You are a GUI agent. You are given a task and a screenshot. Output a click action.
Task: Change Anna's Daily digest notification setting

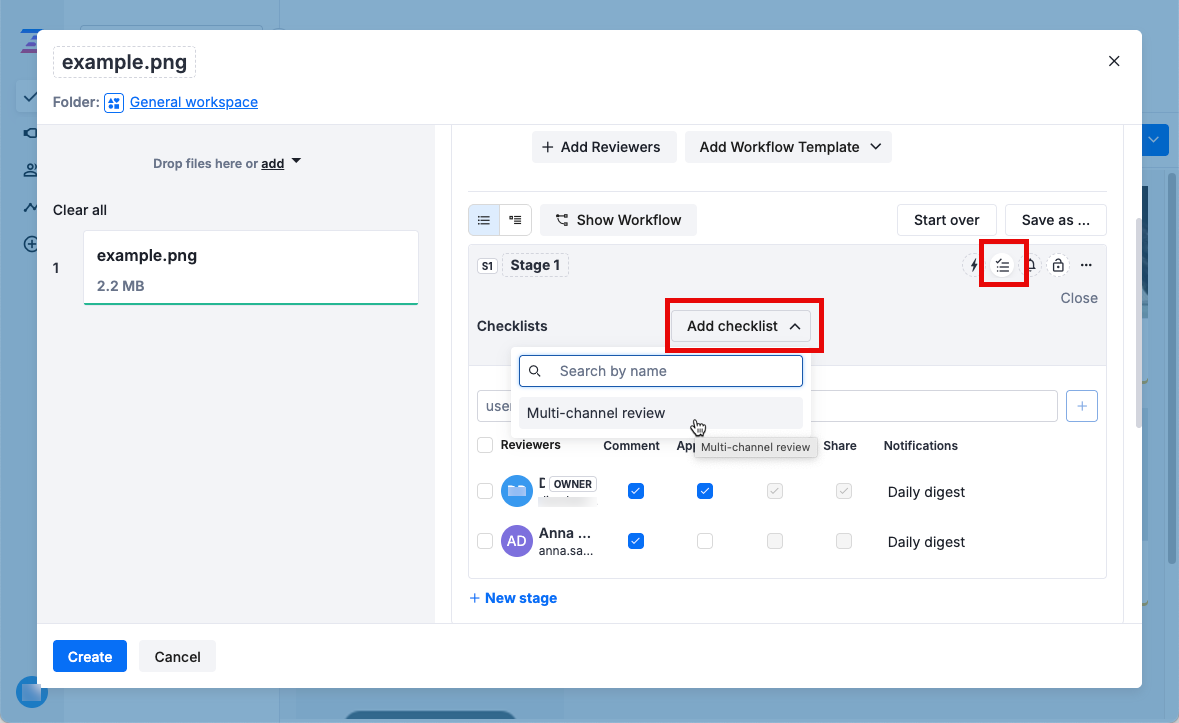pos(926,543)
